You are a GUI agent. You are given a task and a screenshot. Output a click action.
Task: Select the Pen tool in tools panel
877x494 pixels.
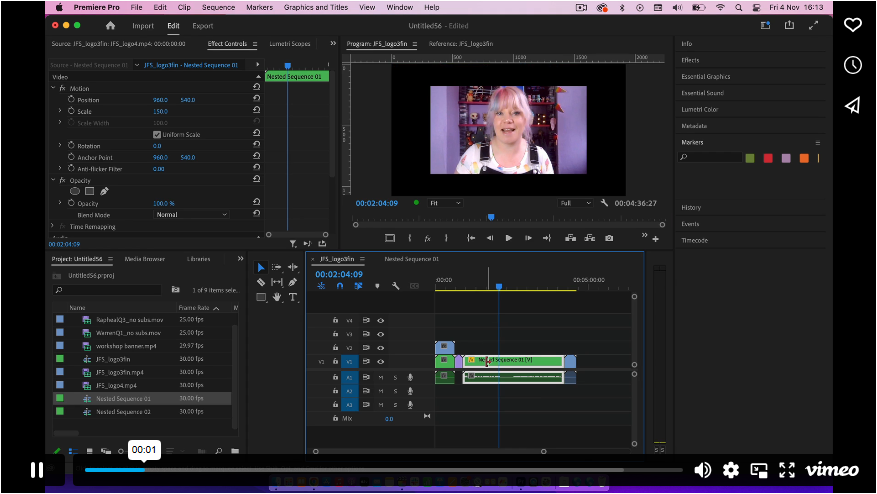[293, 282]
